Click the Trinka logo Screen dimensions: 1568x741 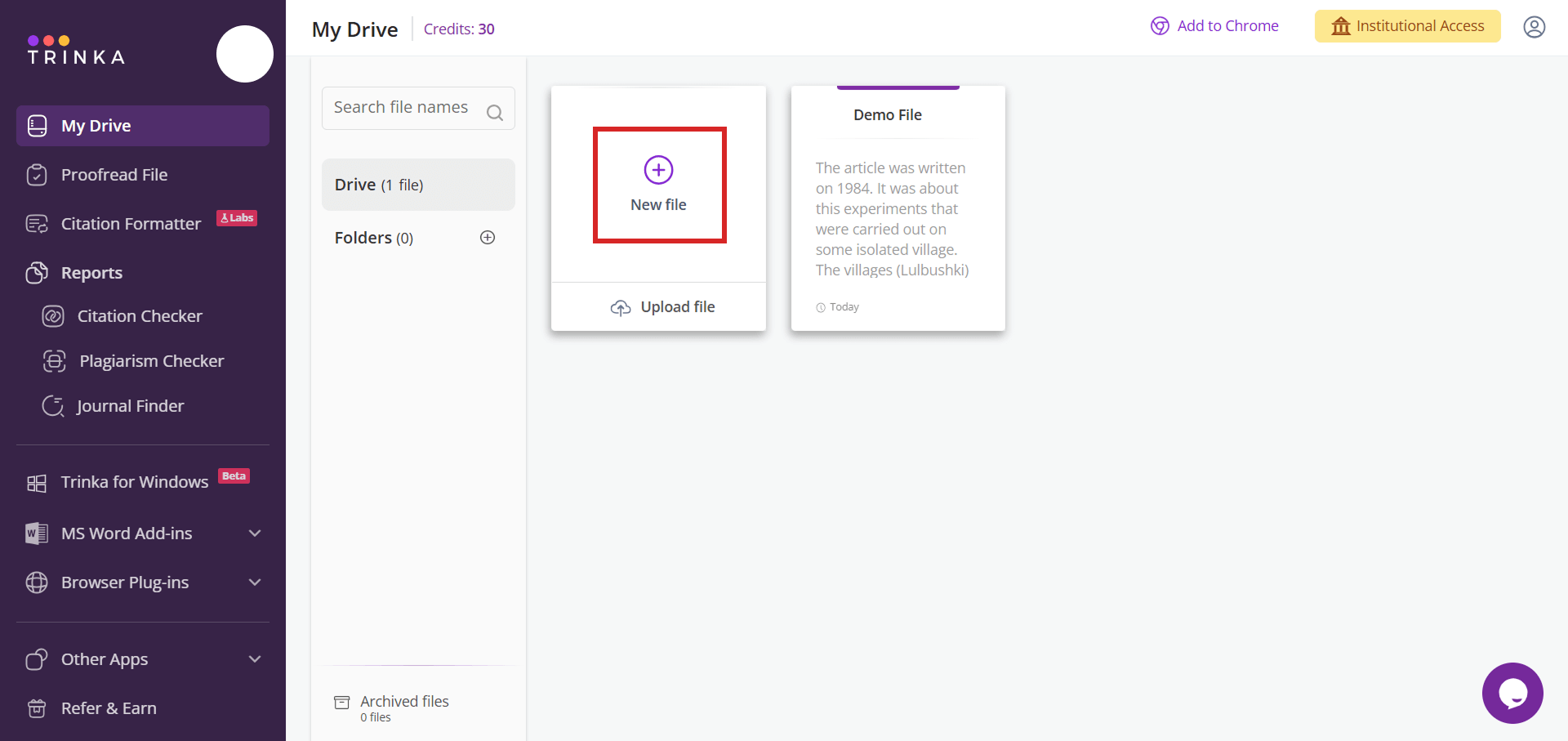tap(76, 50)
